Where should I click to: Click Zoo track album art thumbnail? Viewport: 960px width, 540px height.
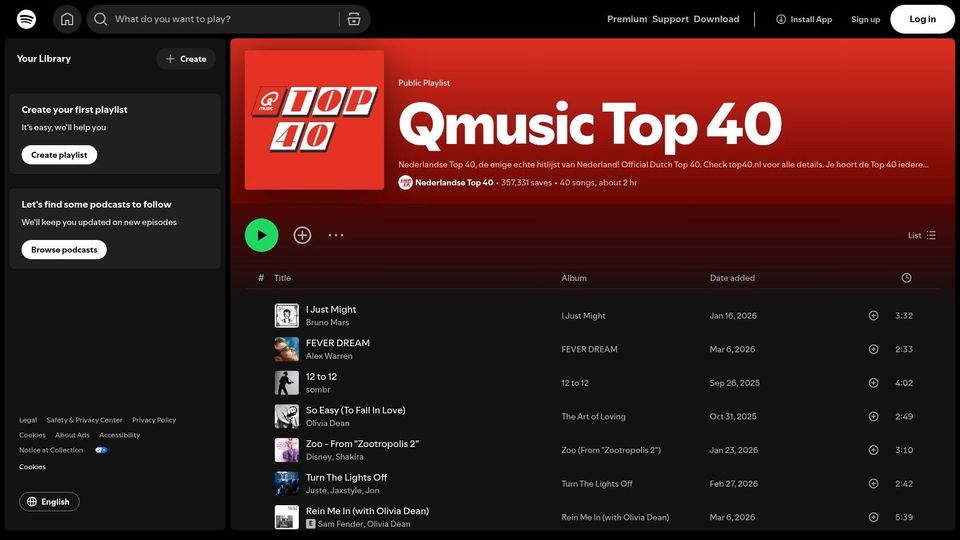tap(287, 451)
